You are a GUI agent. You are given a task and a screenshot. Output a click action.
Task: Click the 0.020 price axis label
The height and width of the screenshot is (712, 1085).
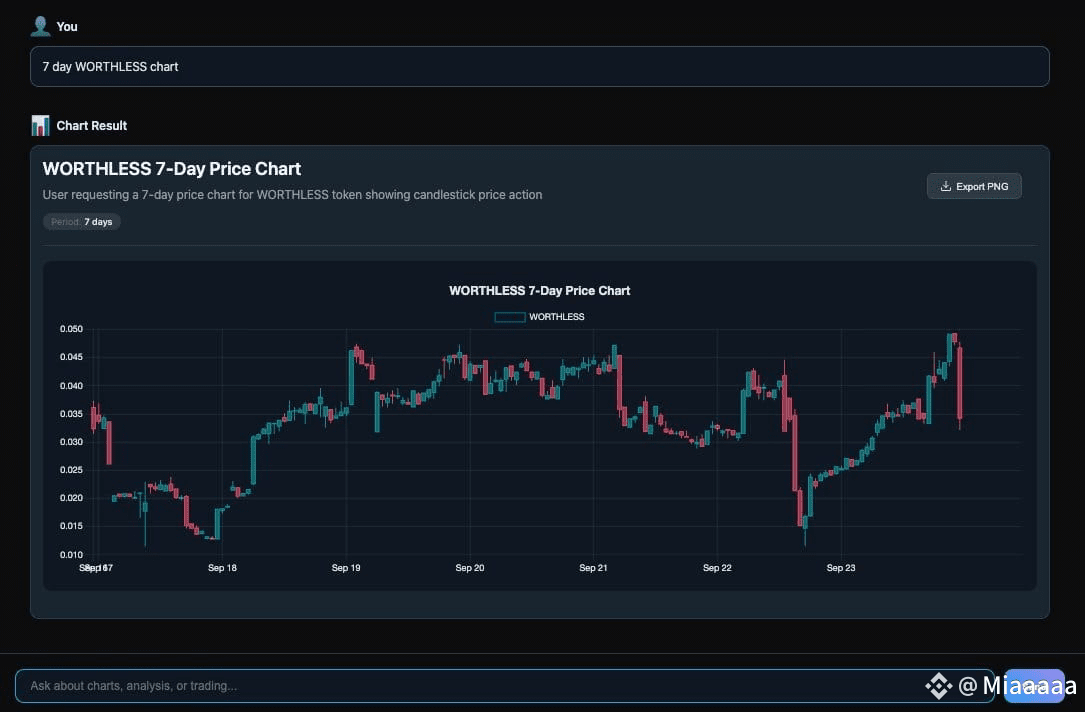point(71,498)
